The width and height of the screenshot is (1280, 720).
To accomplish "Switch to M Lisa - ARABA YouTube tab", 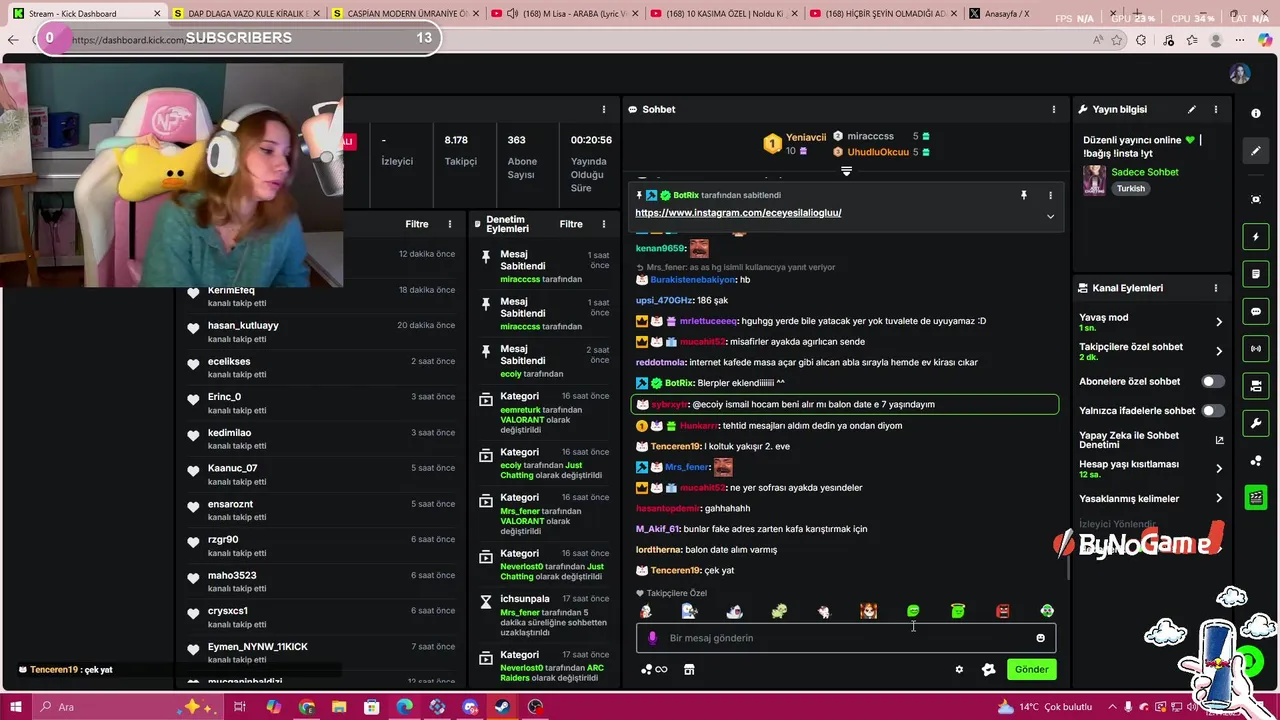I will coord(565,14).
